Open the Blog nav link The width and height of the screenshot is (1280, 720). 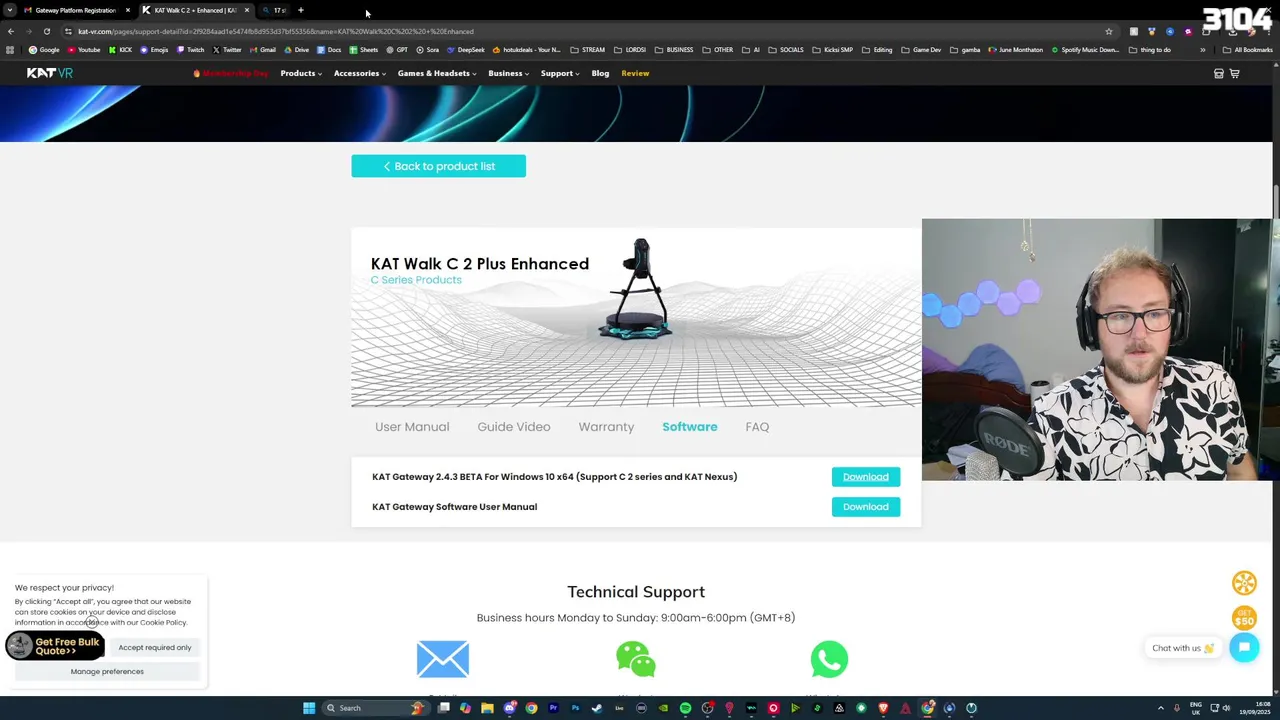tap(600, 73)
